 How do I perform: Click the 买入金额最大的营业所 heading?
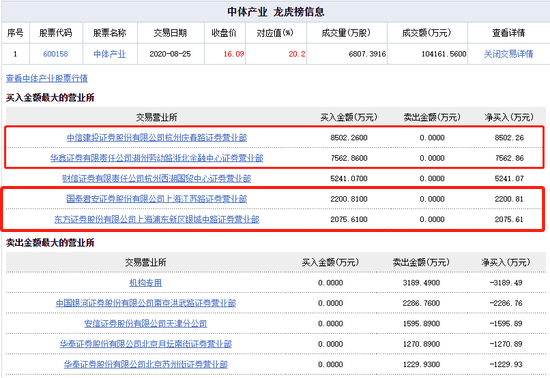pos(50,97)
